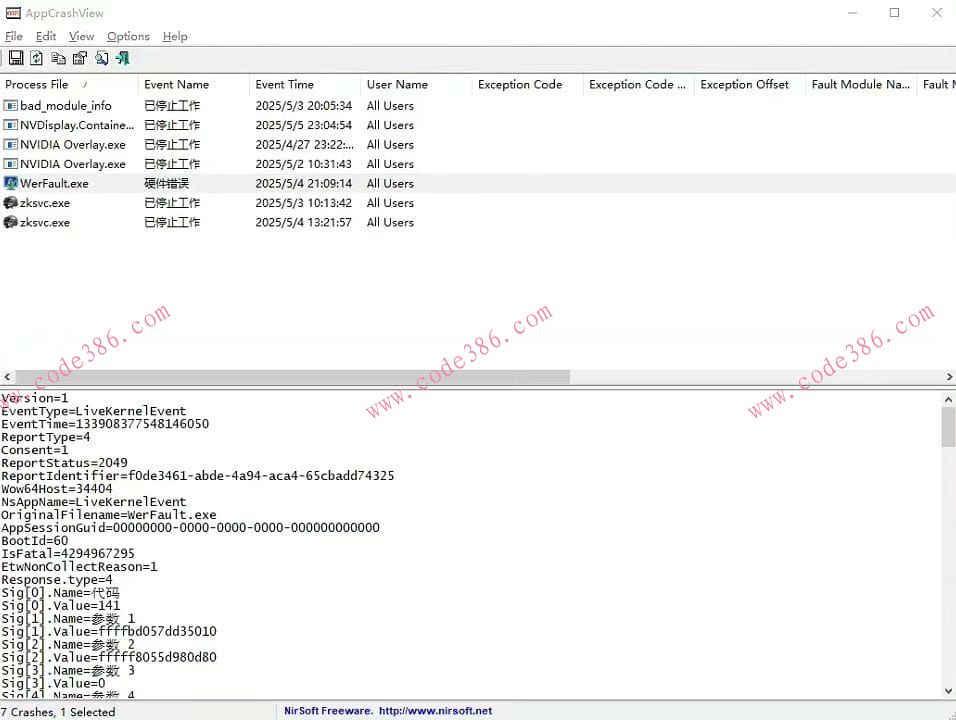Click the 硬件错误 event name cell

pos(166,184)
